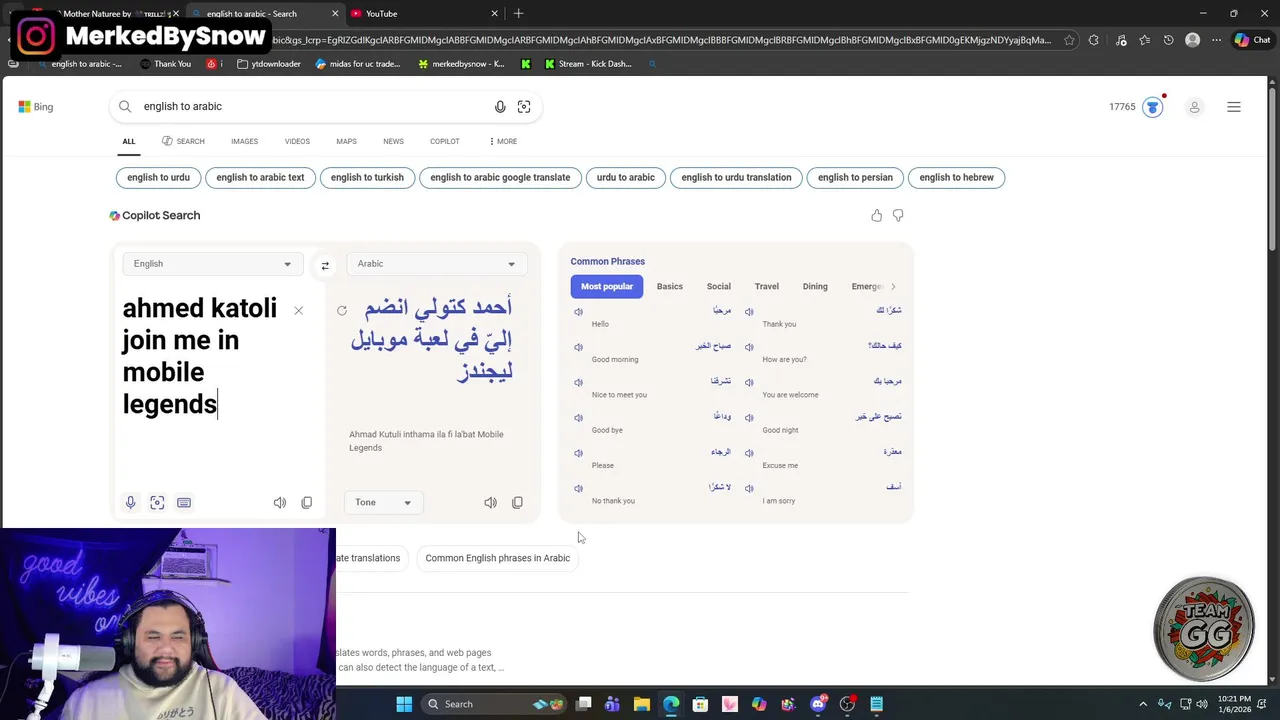Click english to urdu suggestion chip
Screen dimensions: 1280x720
pos(158,177)
